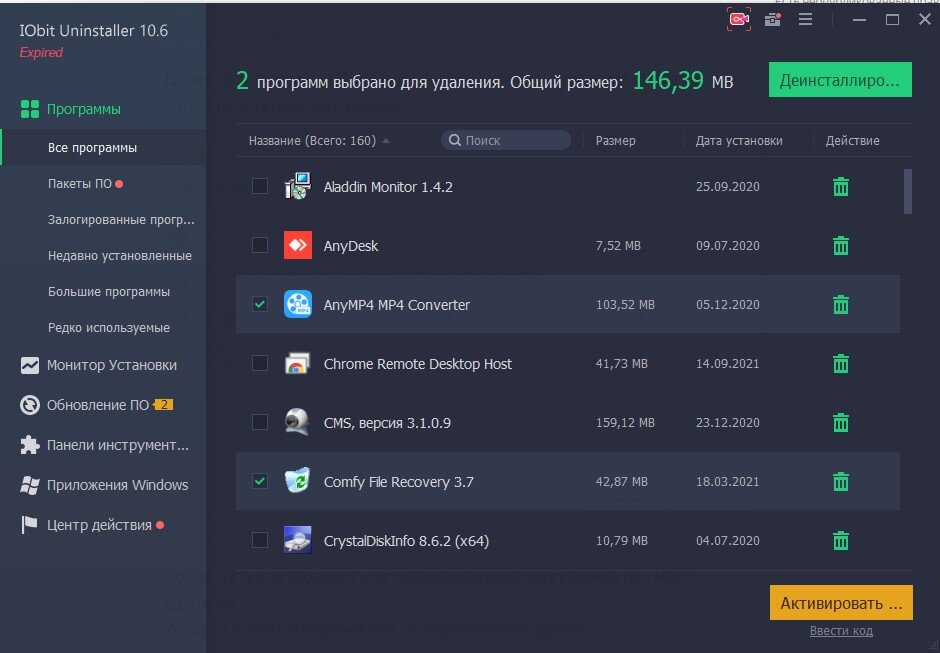Click the 159,12 MB size value
The width and height of the screenshot is (940, 653).
pyautogui.click(x=625, y=423)
